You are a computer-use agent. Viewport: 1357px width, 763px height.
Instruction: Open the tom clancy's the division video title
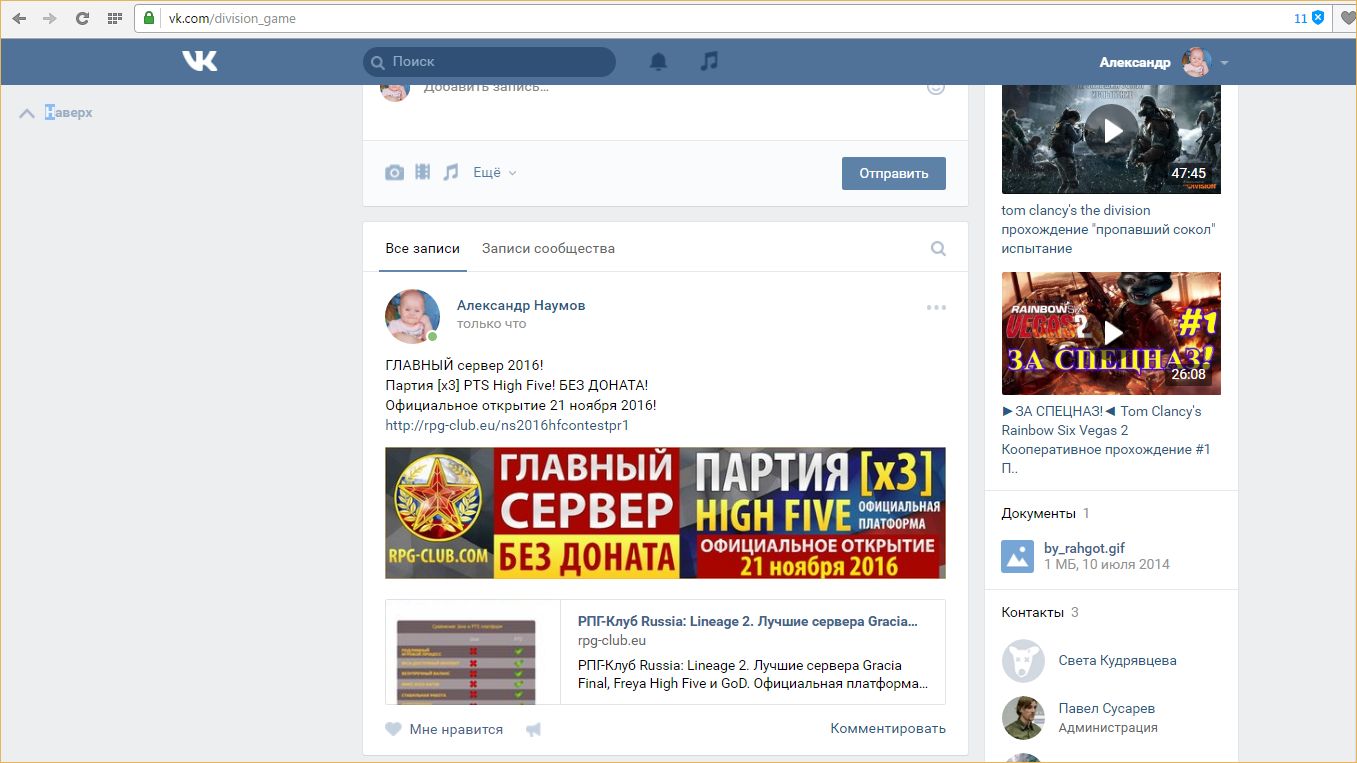(1109, 229)
